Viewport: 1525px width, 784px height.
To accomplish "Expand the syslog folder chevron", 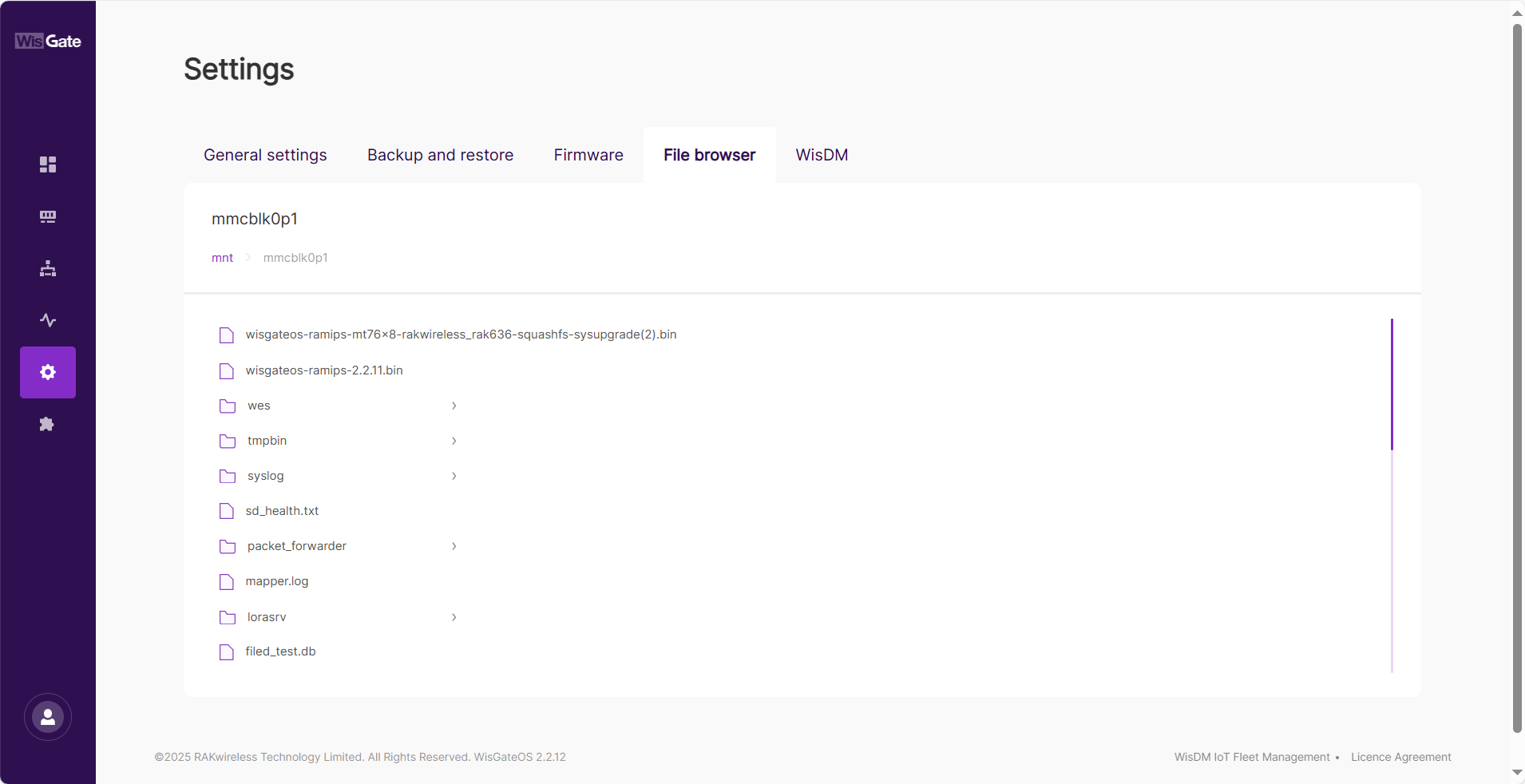I will pyautogui.click(x=454, y=476).
